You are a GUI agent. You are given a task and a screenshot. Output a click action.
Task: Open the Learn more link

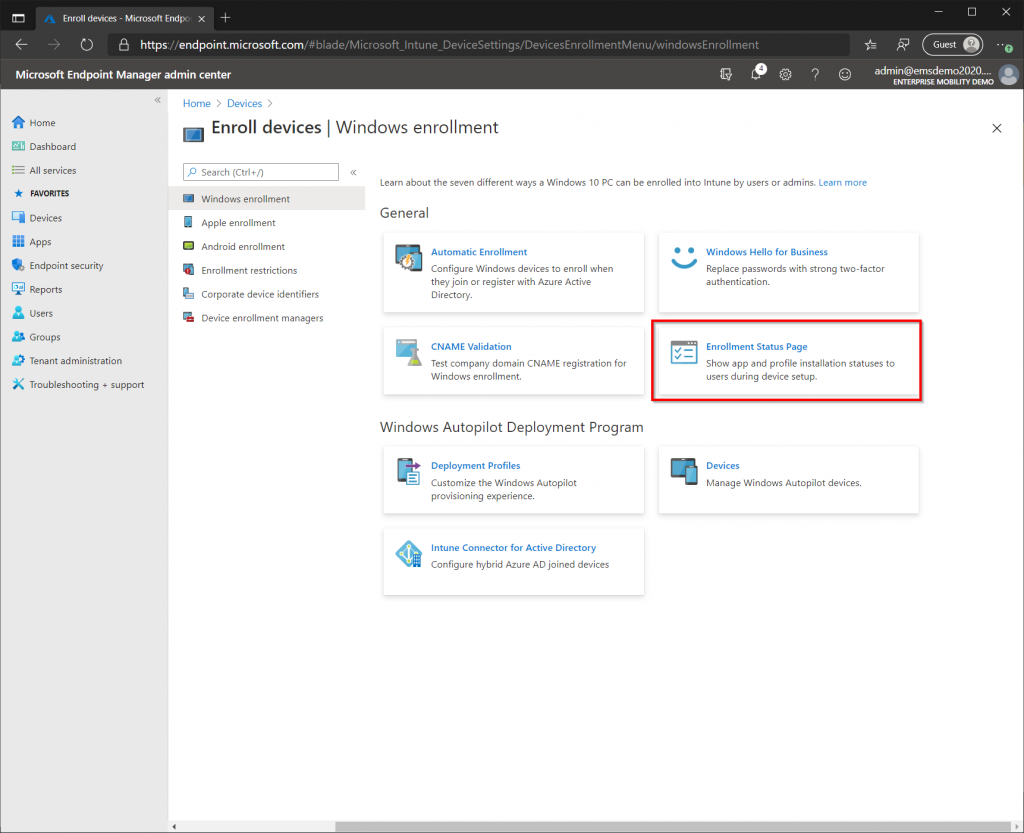[x=842, y=183]
